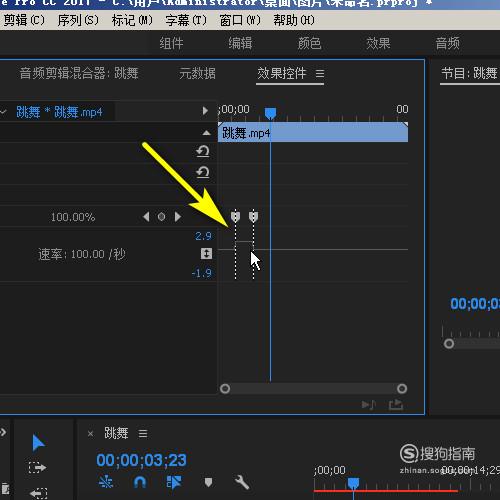Select the first keyframe marker in effect timeline
Screen dimensions: 500x500
(235, 217)
